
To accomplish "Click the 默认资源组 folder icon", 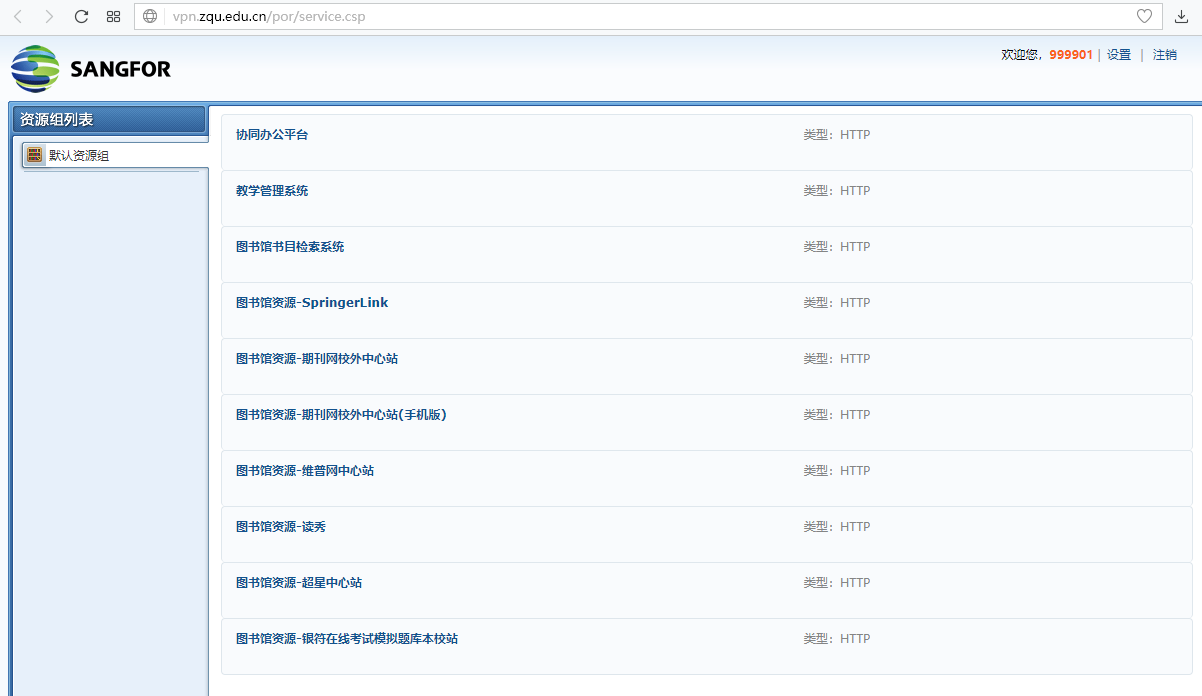I will [35, 155].
